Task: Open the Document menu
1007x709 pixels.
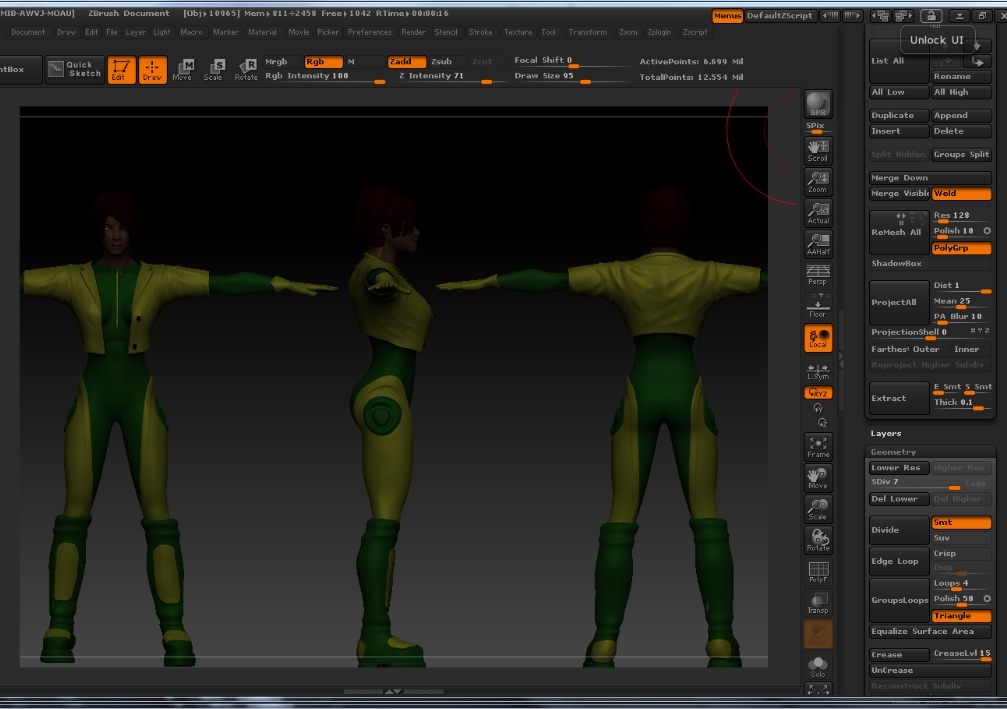Action: click(x=28, y=32)
